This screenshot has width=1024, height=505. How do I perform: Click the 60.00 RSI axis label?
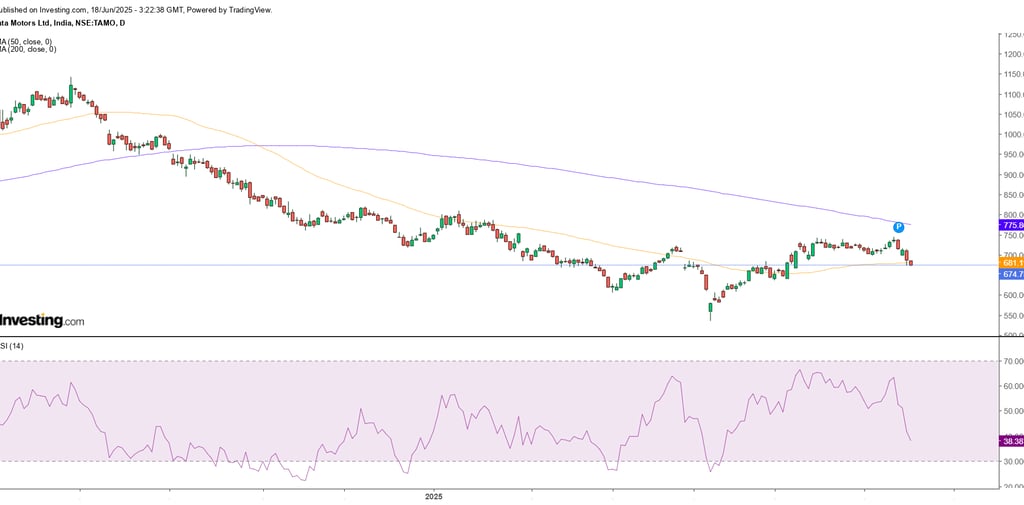click(1014, 386)
